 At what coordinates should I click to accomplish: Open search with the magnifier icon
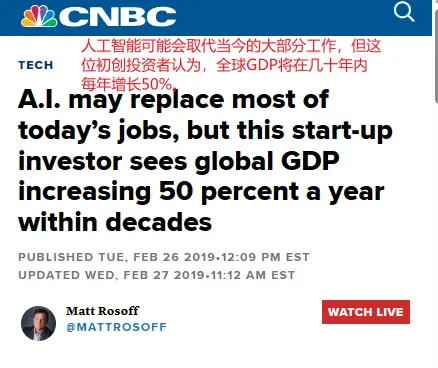[404, 12]
